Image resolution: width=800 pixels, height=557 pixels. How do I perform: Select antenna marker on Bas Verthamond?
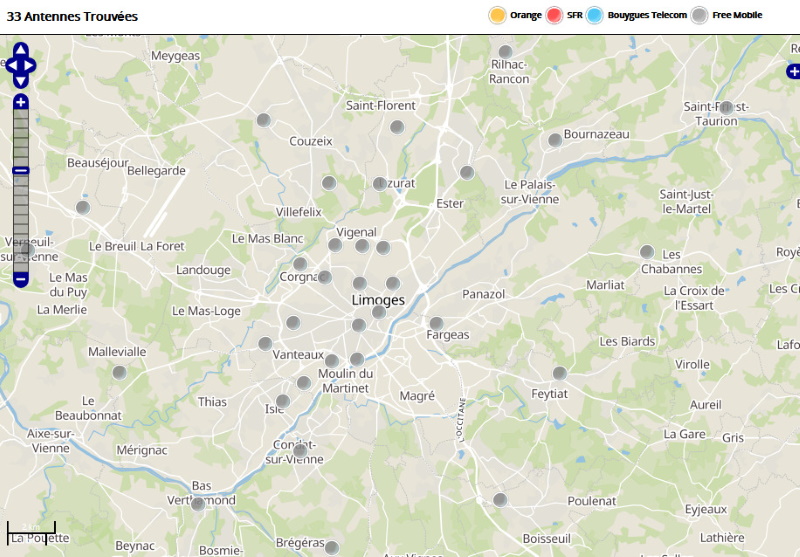point(198,504)
